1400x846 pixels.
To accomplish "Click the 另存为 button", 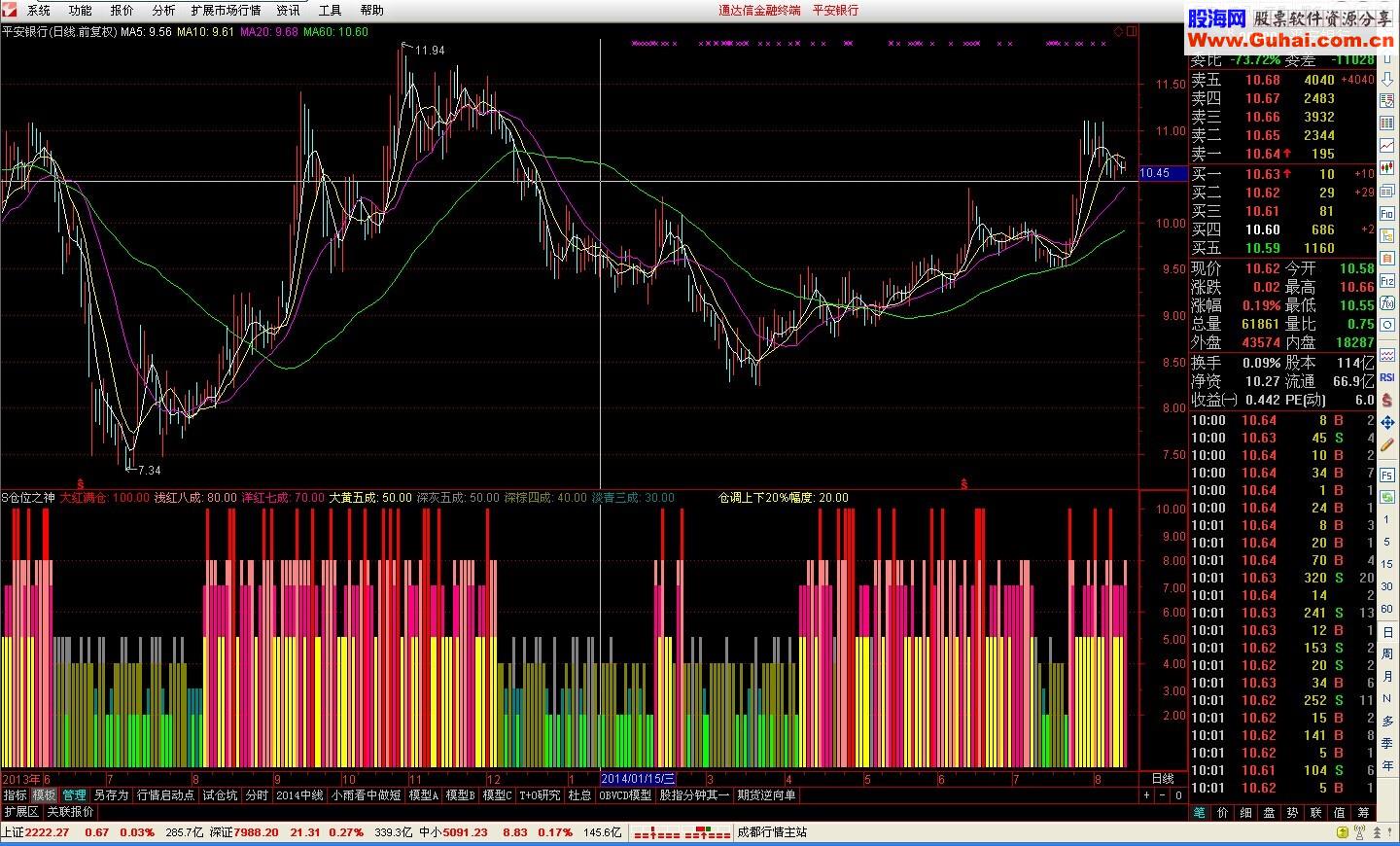I will click(111, 795).
